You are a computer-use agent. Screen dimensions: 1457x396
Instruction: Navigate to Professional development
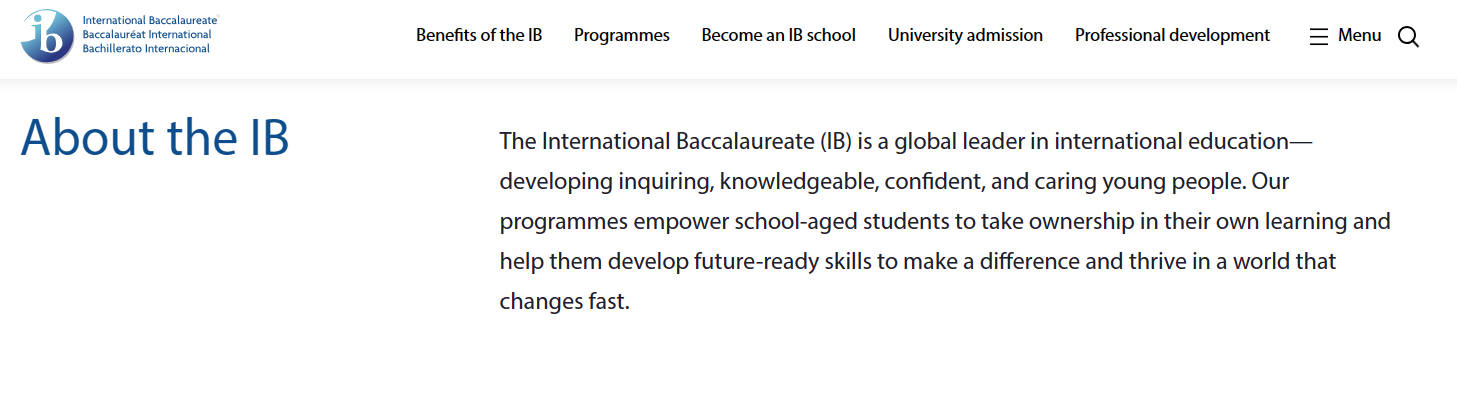[x=1172, y=35]
